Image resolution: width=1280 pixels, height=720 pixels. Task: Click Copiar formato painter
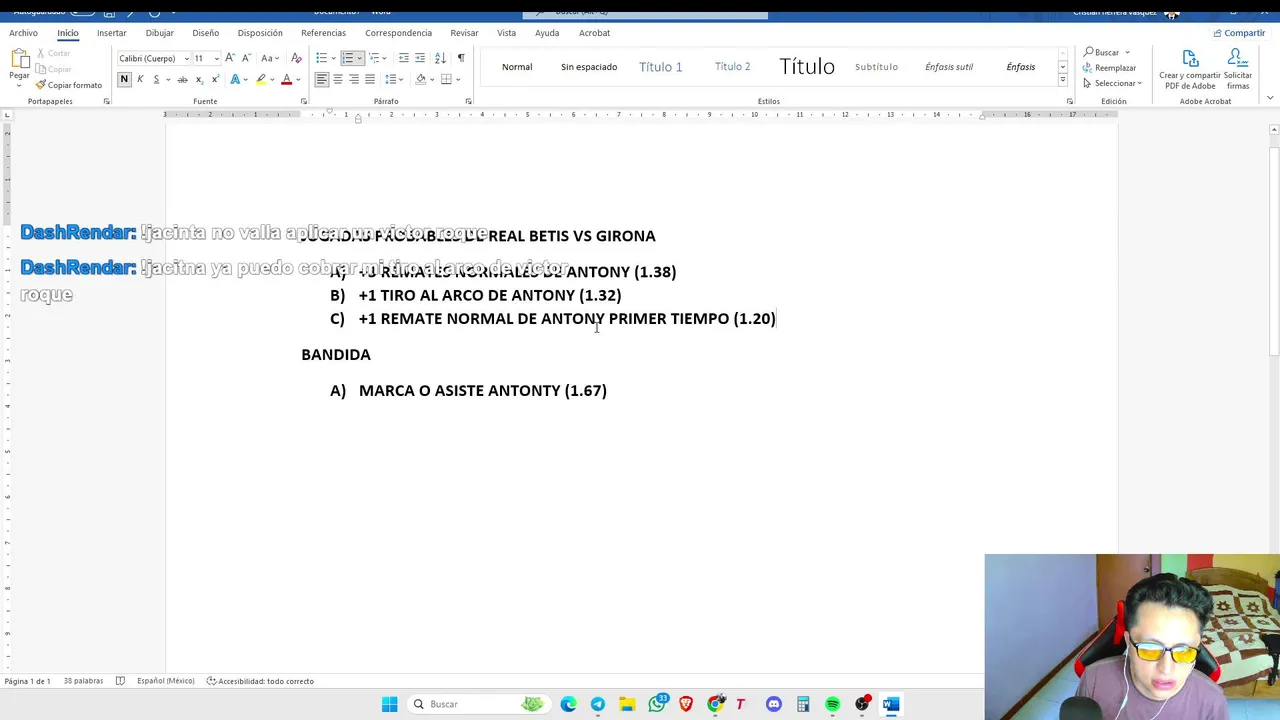coord(69,85)
